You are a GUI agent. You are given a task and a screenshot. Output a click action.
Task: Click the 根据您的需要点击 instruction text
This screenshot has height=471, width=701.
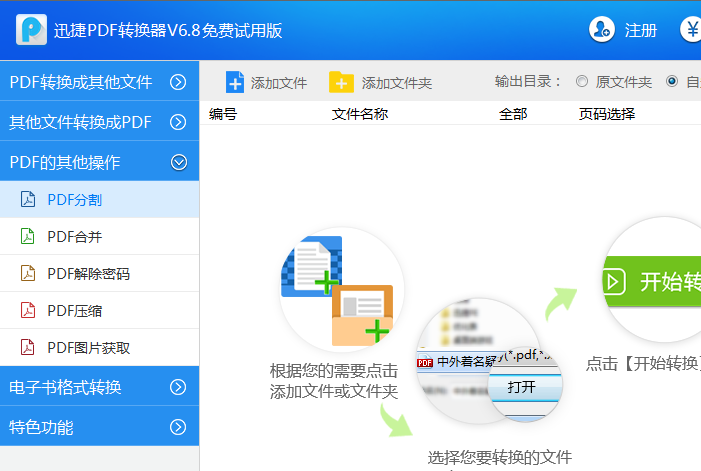(334, 371)
